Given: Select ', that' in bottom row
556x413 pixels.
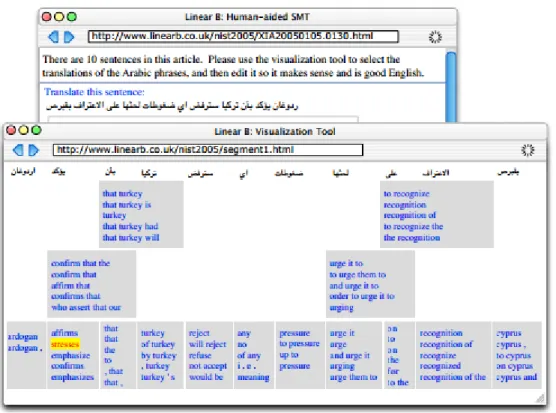Looking at the screenshot, I should pyautogui.click(x=113, y=371).
